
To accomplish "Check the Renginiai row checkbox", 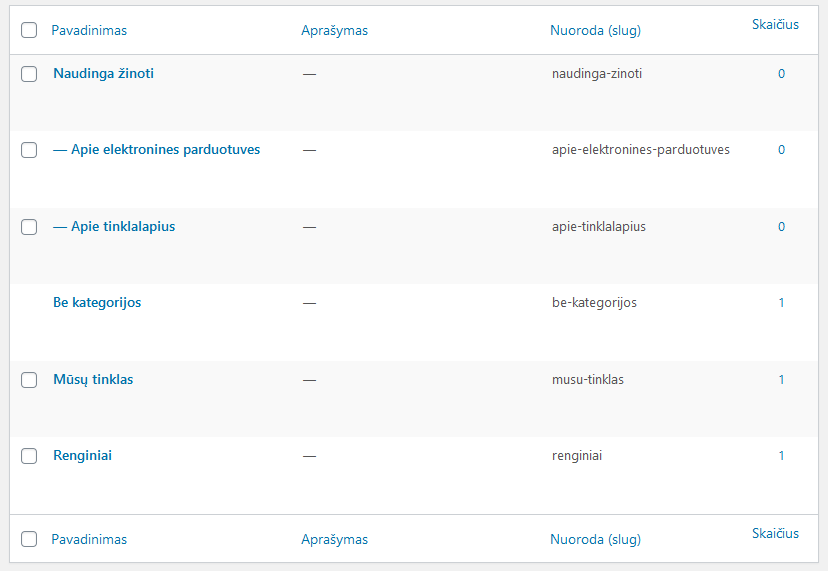I will (29, 456).
